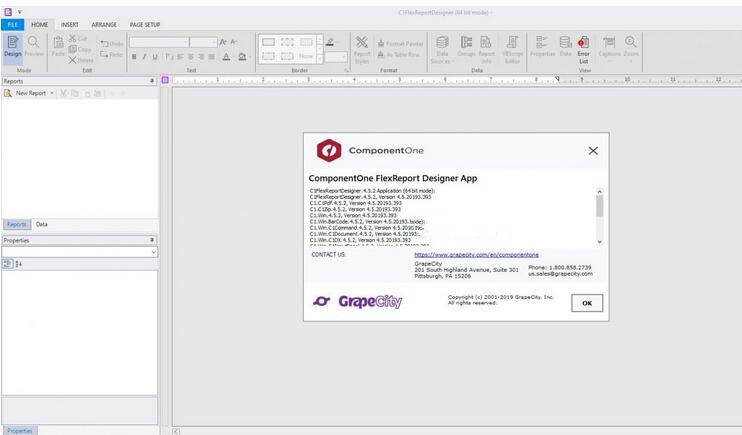Show the Properties window from View group
Screen dimensions: 742x435
click(542, 46)
